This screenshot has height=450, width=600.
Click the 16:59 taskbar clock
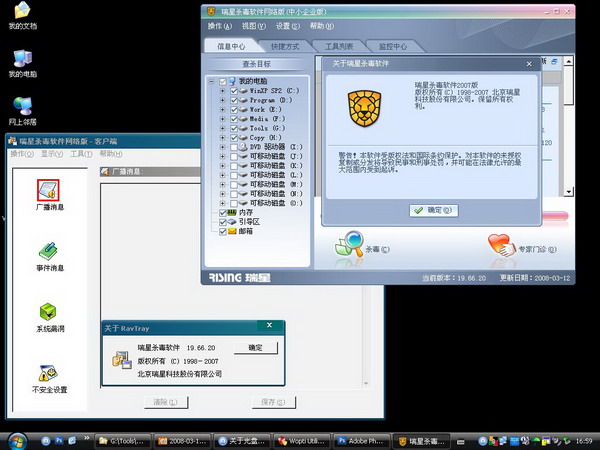(x=584, y=442)
